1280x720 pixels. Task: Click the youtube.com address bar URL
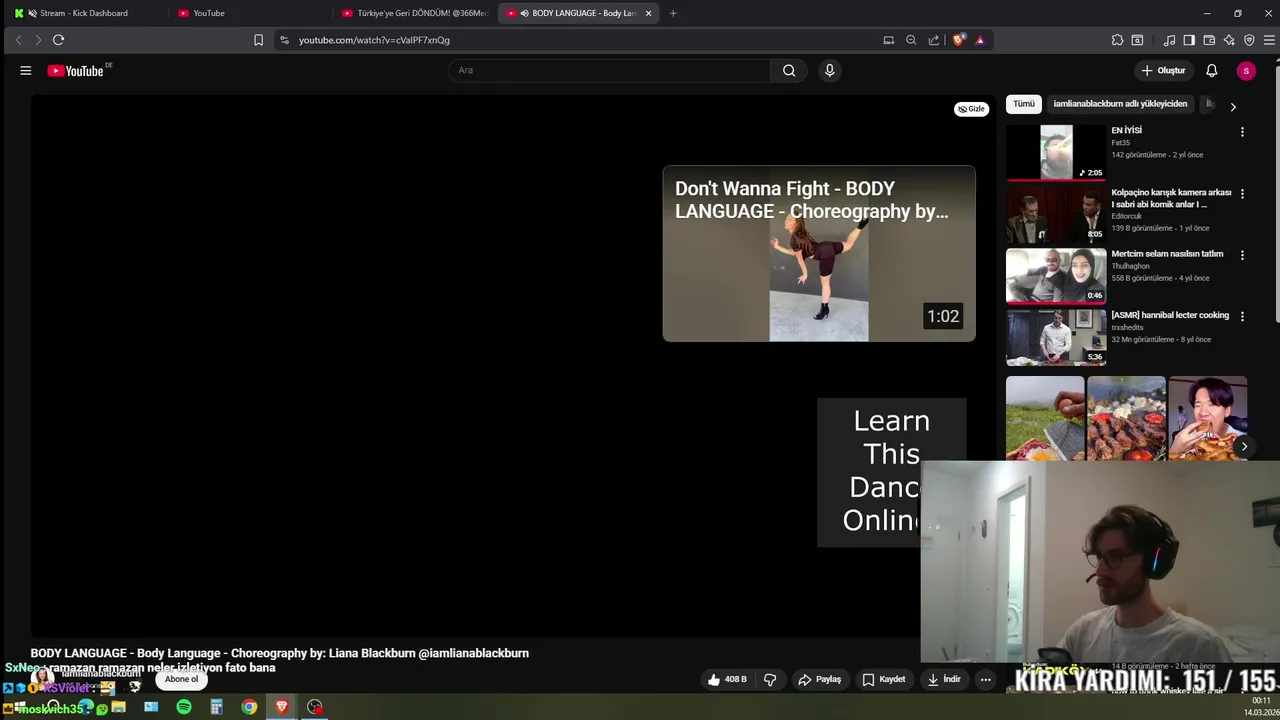(374, 40)
